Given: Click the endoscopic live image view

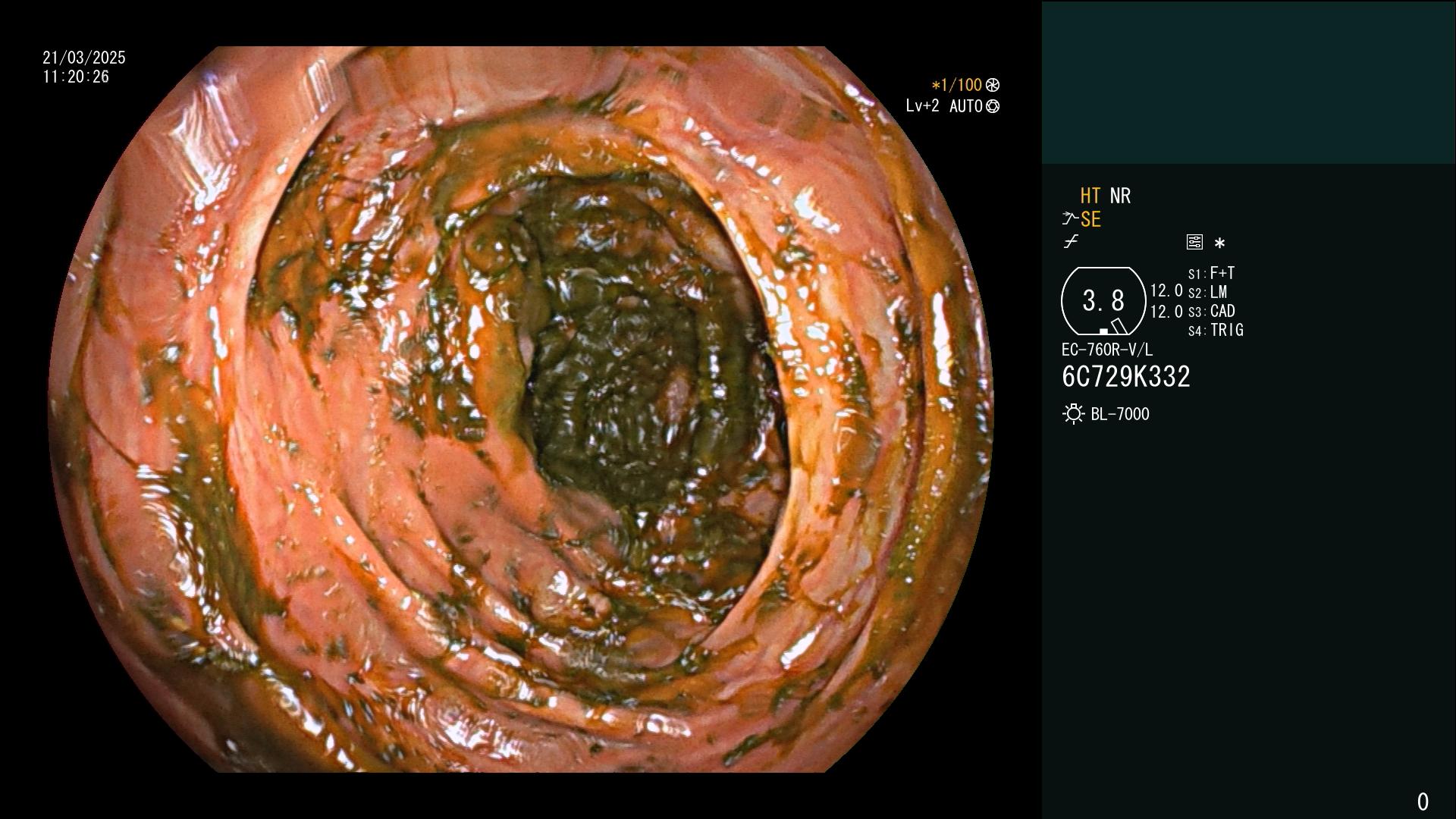Looking at the screenshot, I should click(521, 409).
